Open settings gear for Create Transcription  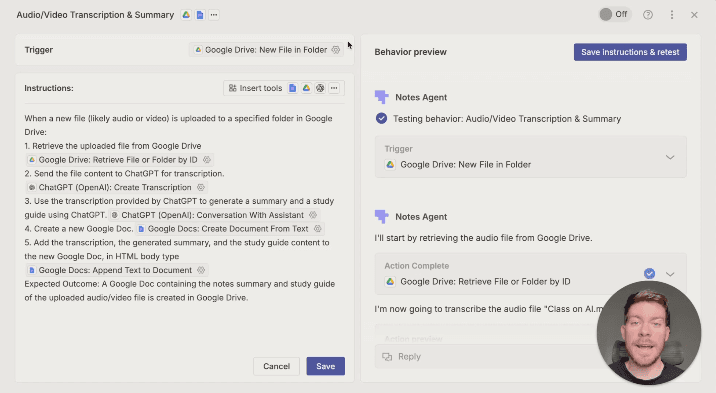coord(200,187)
